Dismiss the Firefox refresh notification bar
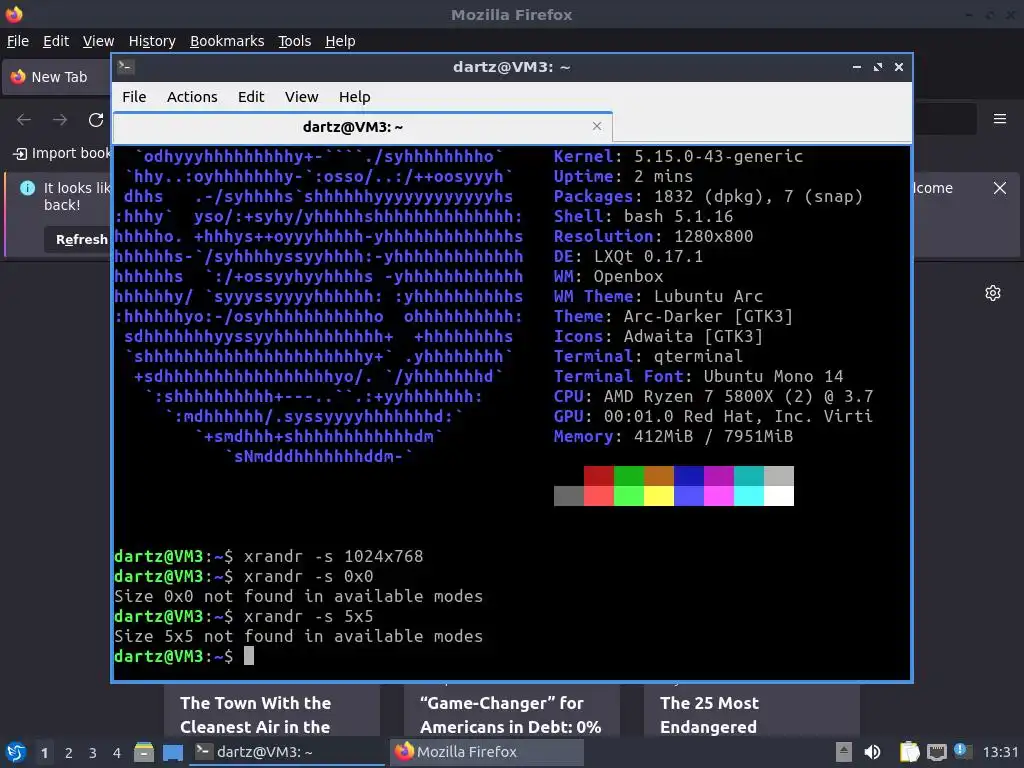The height and width of the screenshot is (768, 1024). pyautogui.click(x=999, y=188)
